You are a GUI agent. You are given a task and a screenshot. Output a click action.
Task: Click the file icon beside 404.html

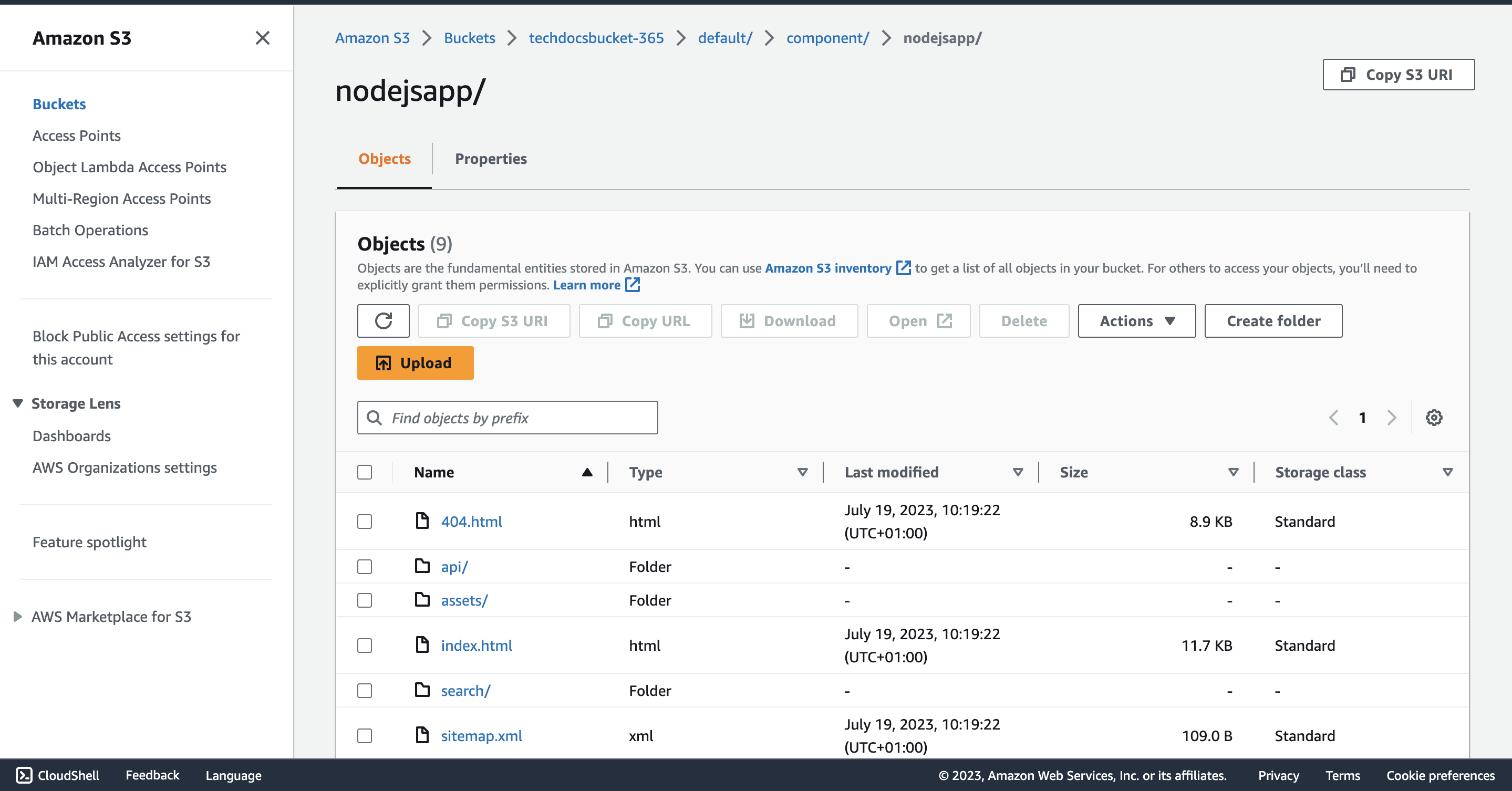coord(422,521)
